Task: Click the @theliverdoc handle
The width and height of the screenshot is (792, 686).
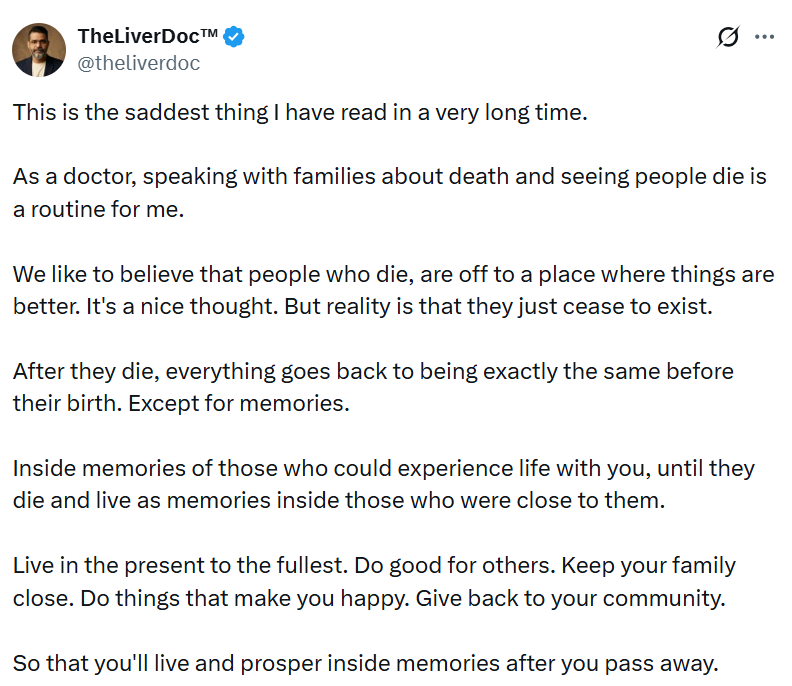Action: tap(139, 63)
